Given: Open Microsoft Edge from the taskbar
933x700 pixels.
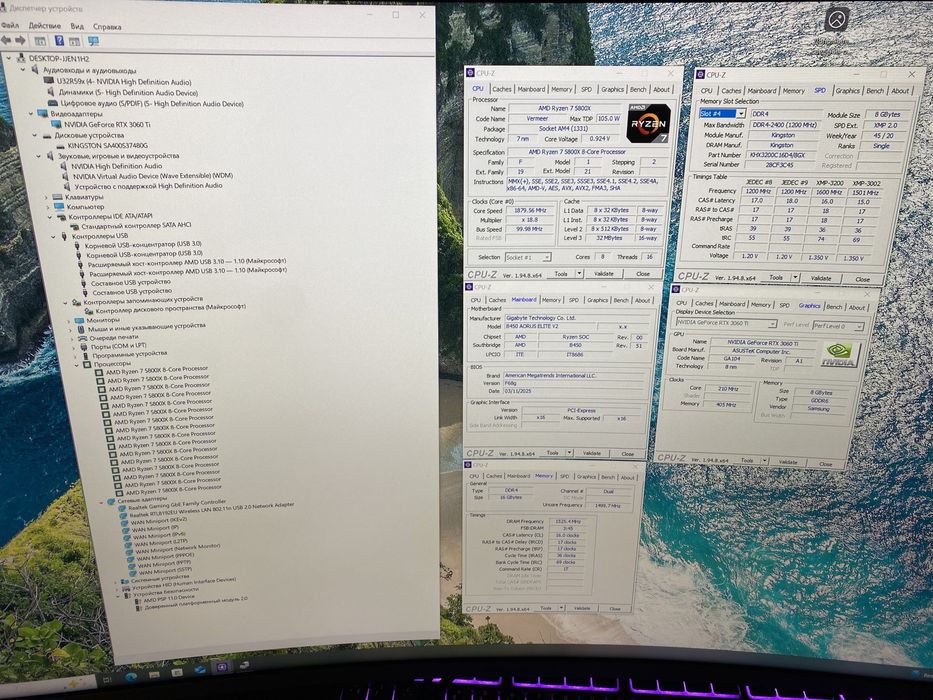Looking at the screenshot, I should click(132, 676).
